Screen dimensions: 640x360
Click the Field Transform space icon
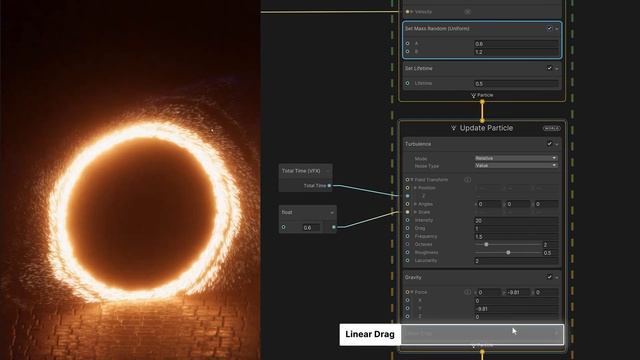[467, 180]
